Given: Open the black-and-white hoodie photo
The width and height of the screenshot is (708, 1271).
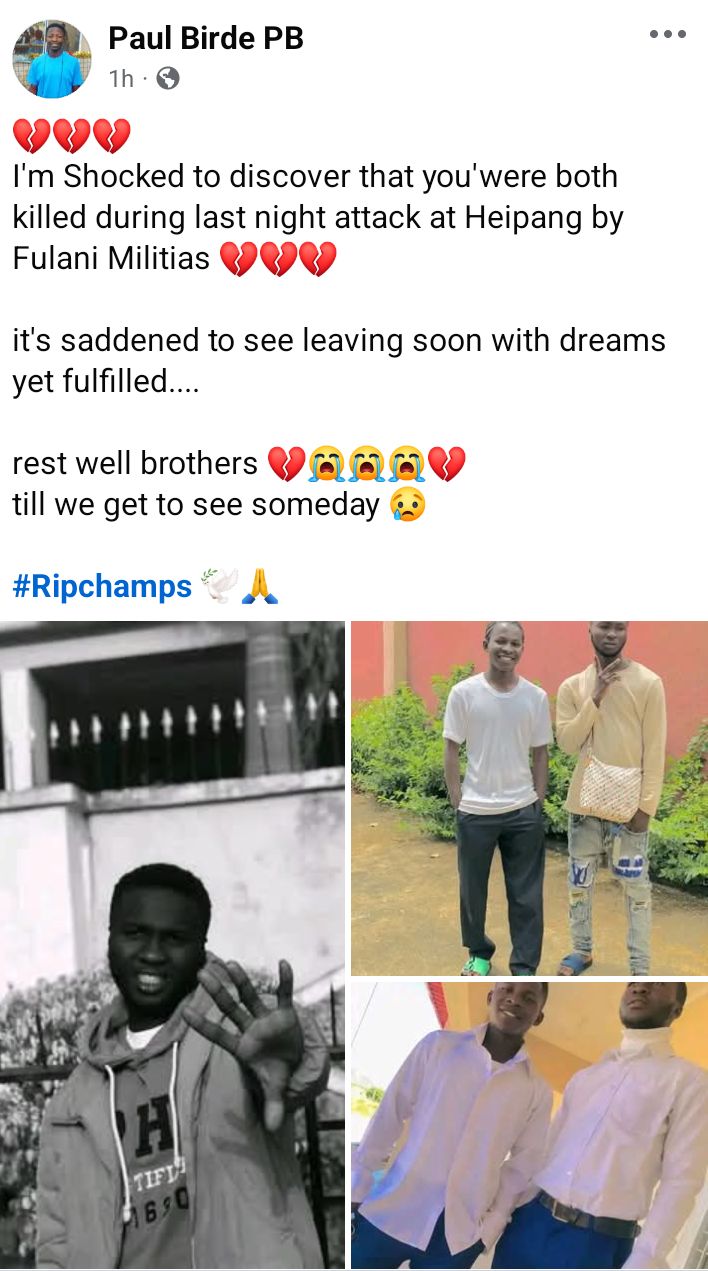Looking at the screenshot, I should [172, 945].
